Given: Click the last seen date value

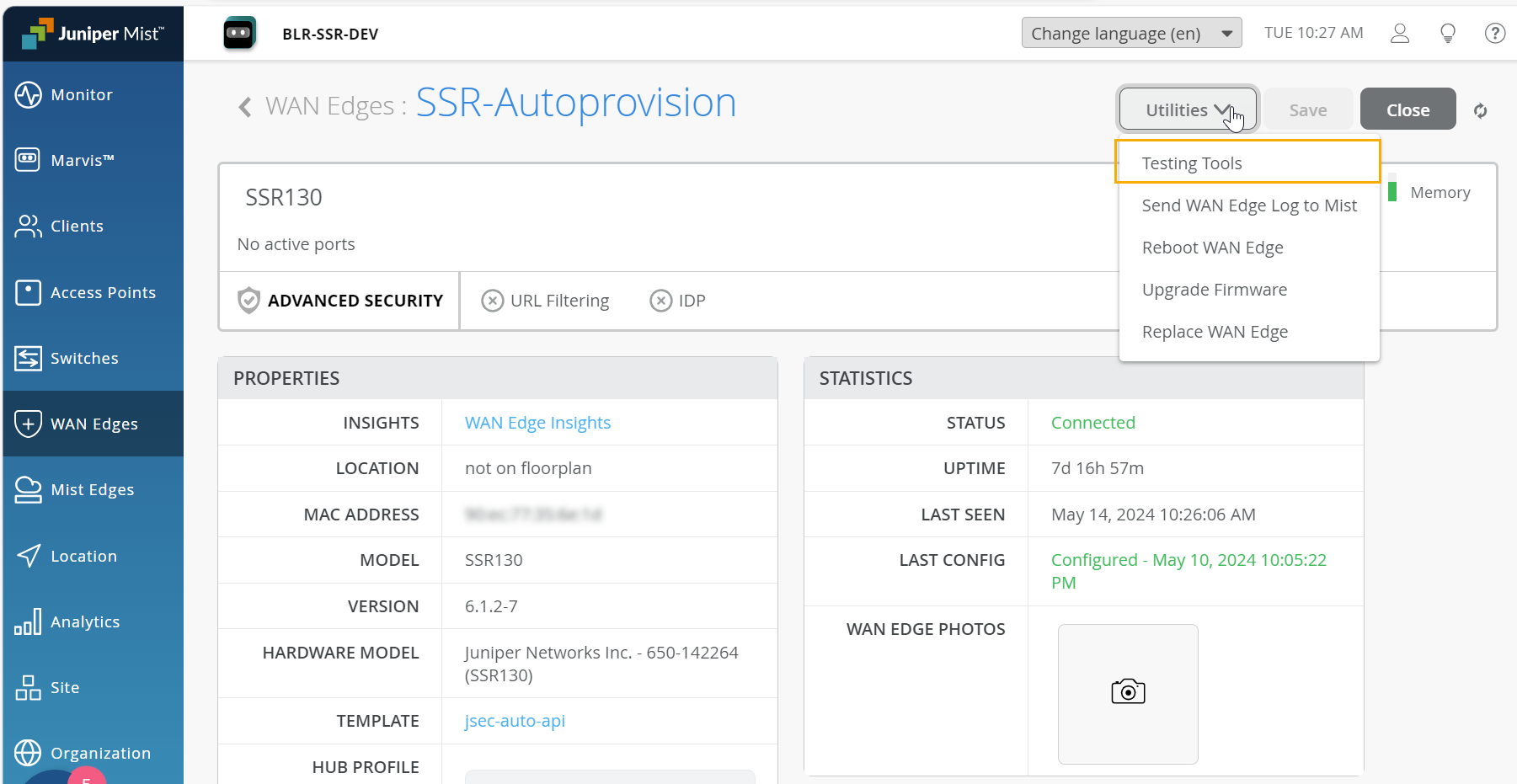Looking at the screenshot, I should click(x=1153, y=515).
